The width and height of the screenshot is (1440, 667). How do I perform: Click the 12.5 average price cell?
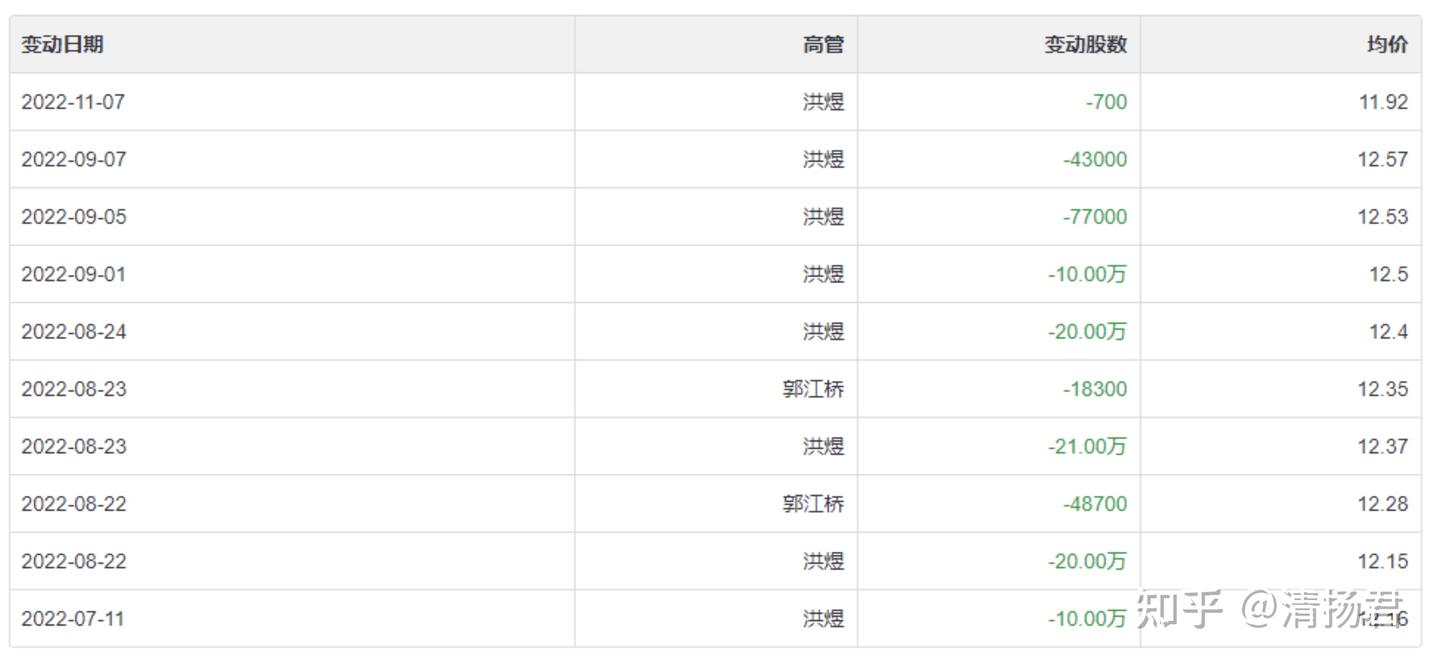tap(1389, 274)
